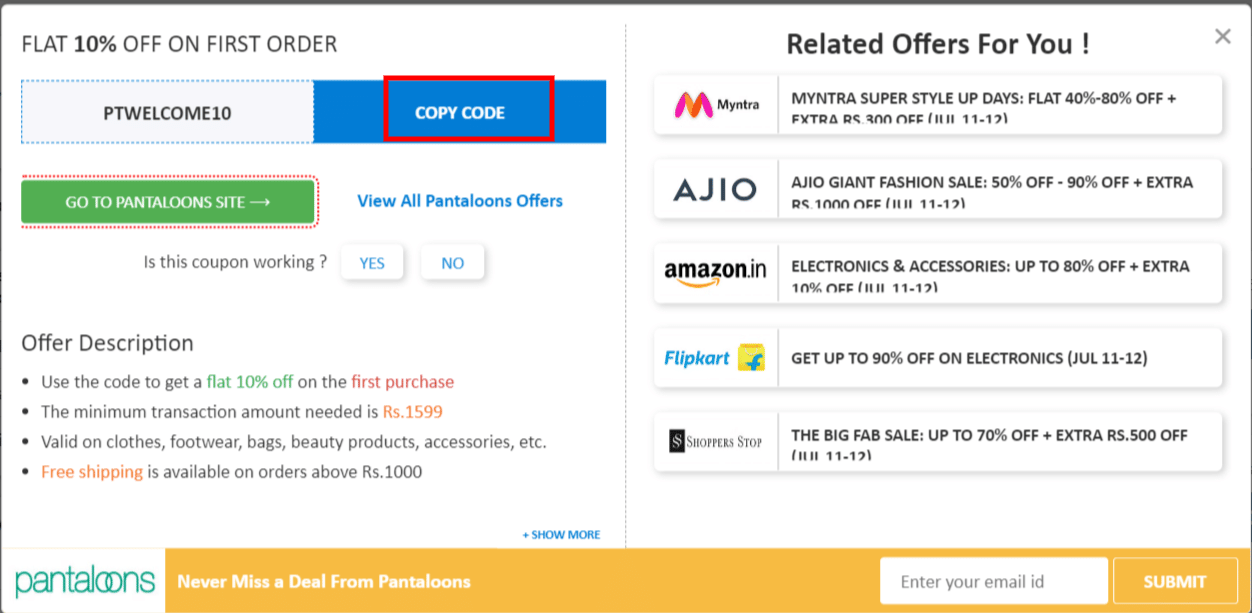1252x613 pixels.
Task: Open View All Pantaloons Offers
Action: tap(460, 201)
